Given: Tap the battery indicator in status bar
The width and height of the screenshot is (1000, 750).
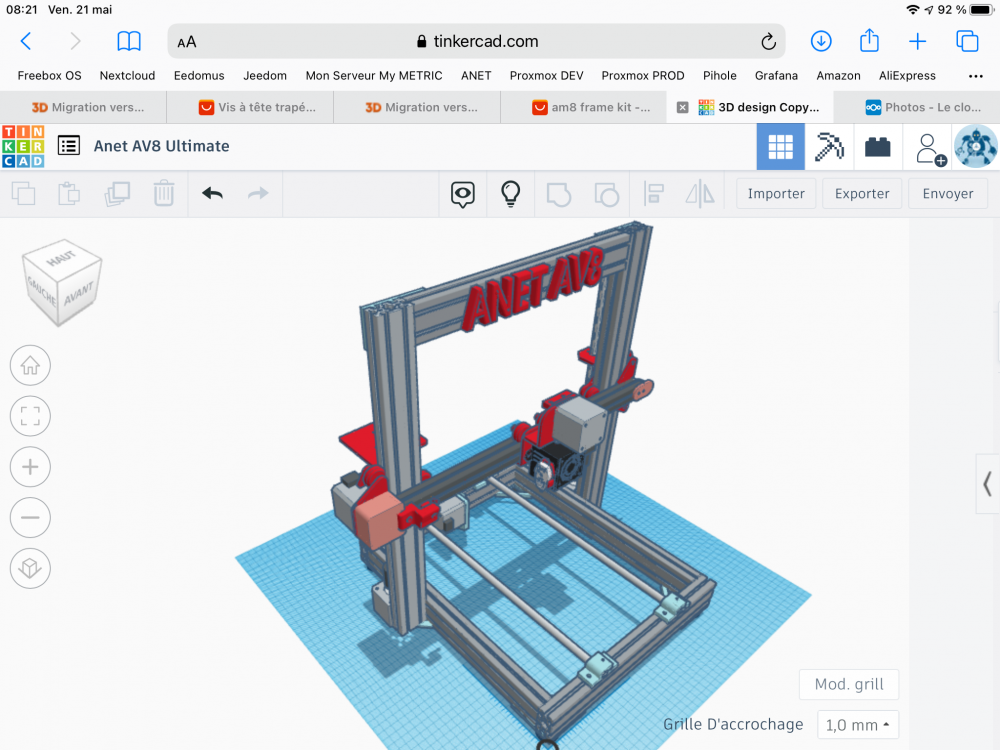Looking at the screenshot, I should [982, 10].
